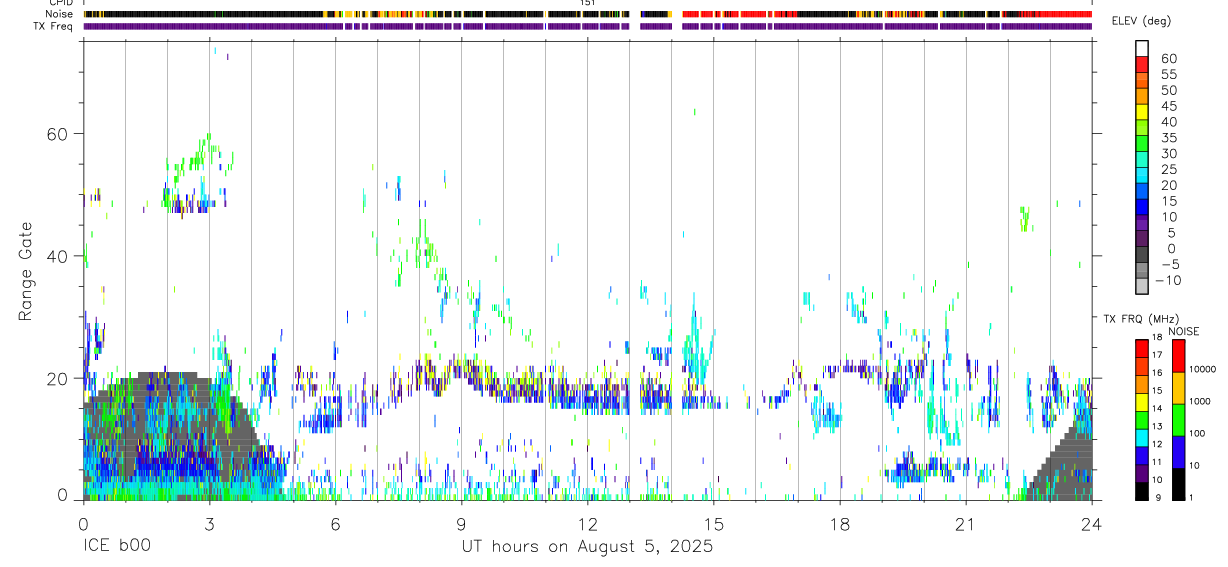This screenshot has height=567, width=1228.
Task: Click the x-axis tick label '15'
Action: 713,523
